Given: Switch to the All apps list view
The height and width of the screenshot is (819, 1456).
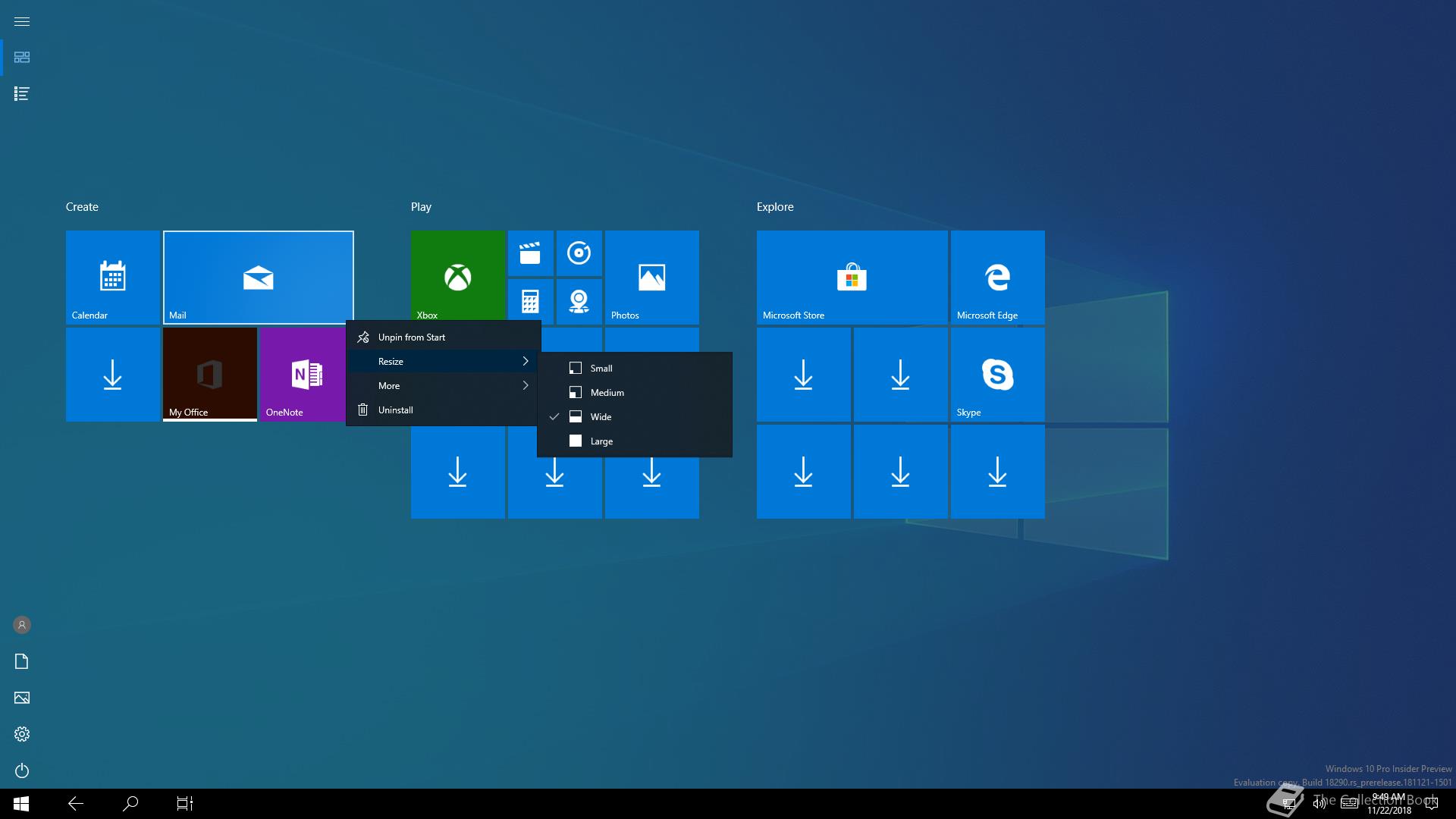Looking at the screenshot, I should click(x=22, y=94).
